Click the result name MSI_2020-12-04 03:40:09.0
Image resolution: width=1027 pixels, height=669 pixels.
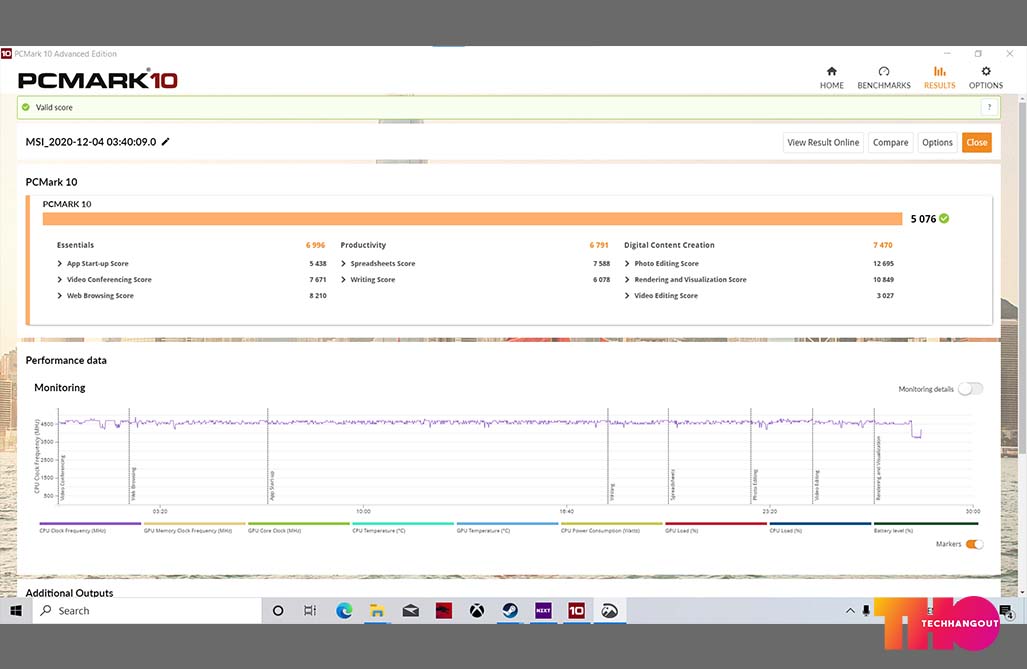[91, 142]
